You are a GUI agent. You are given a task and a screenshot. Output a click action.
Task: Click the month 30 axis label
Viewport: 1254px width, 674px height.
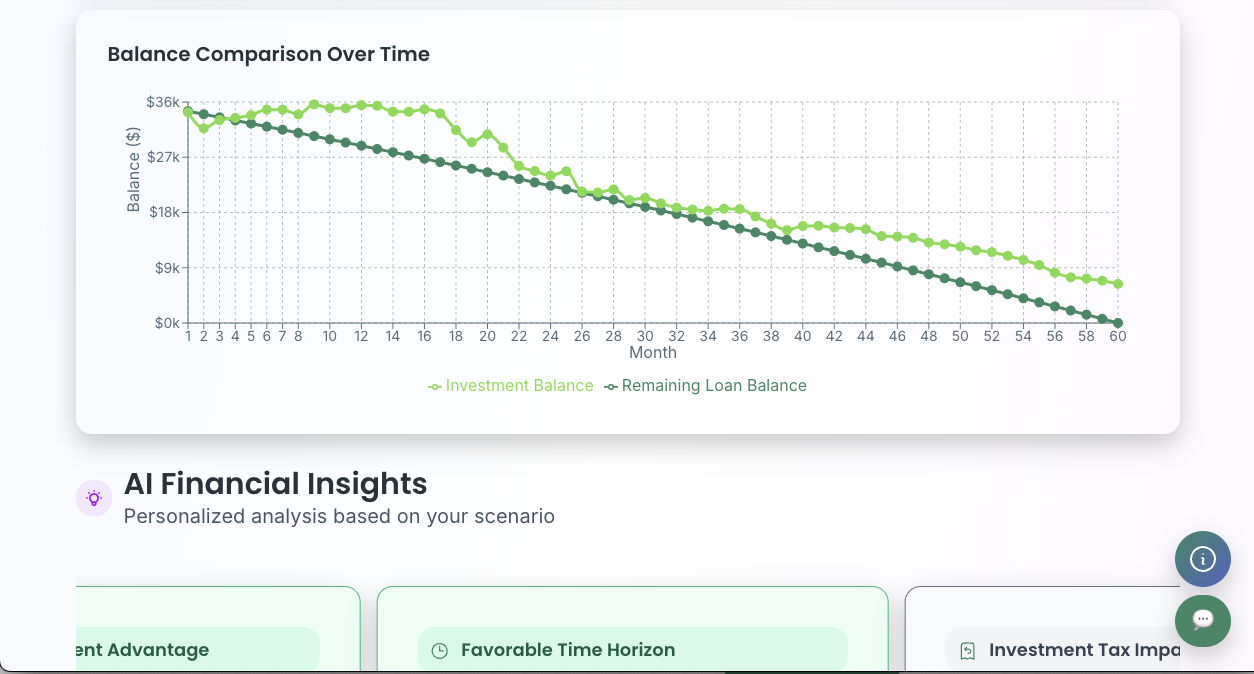point(645,337)
